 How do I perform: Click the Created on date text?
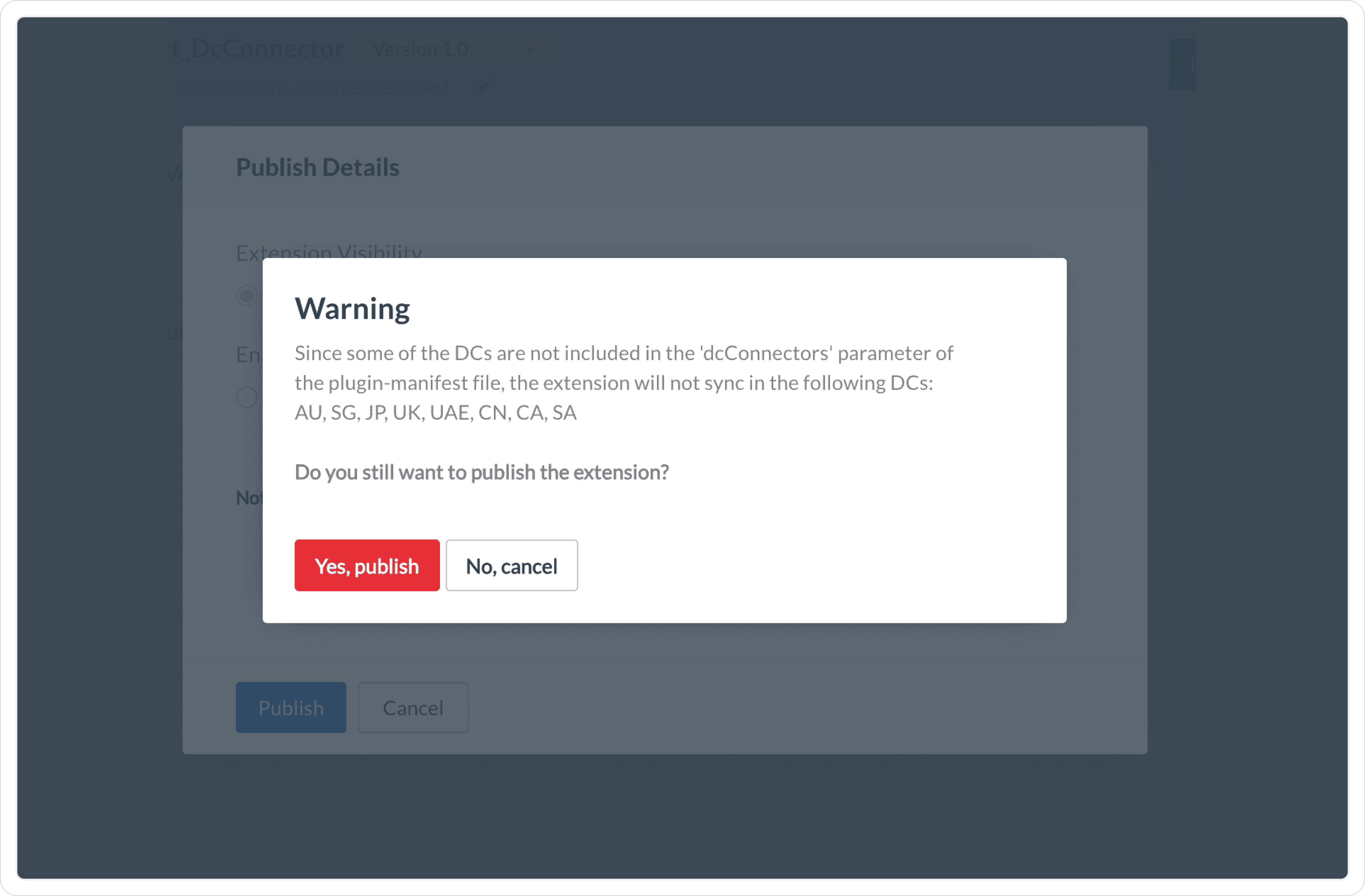313,88
